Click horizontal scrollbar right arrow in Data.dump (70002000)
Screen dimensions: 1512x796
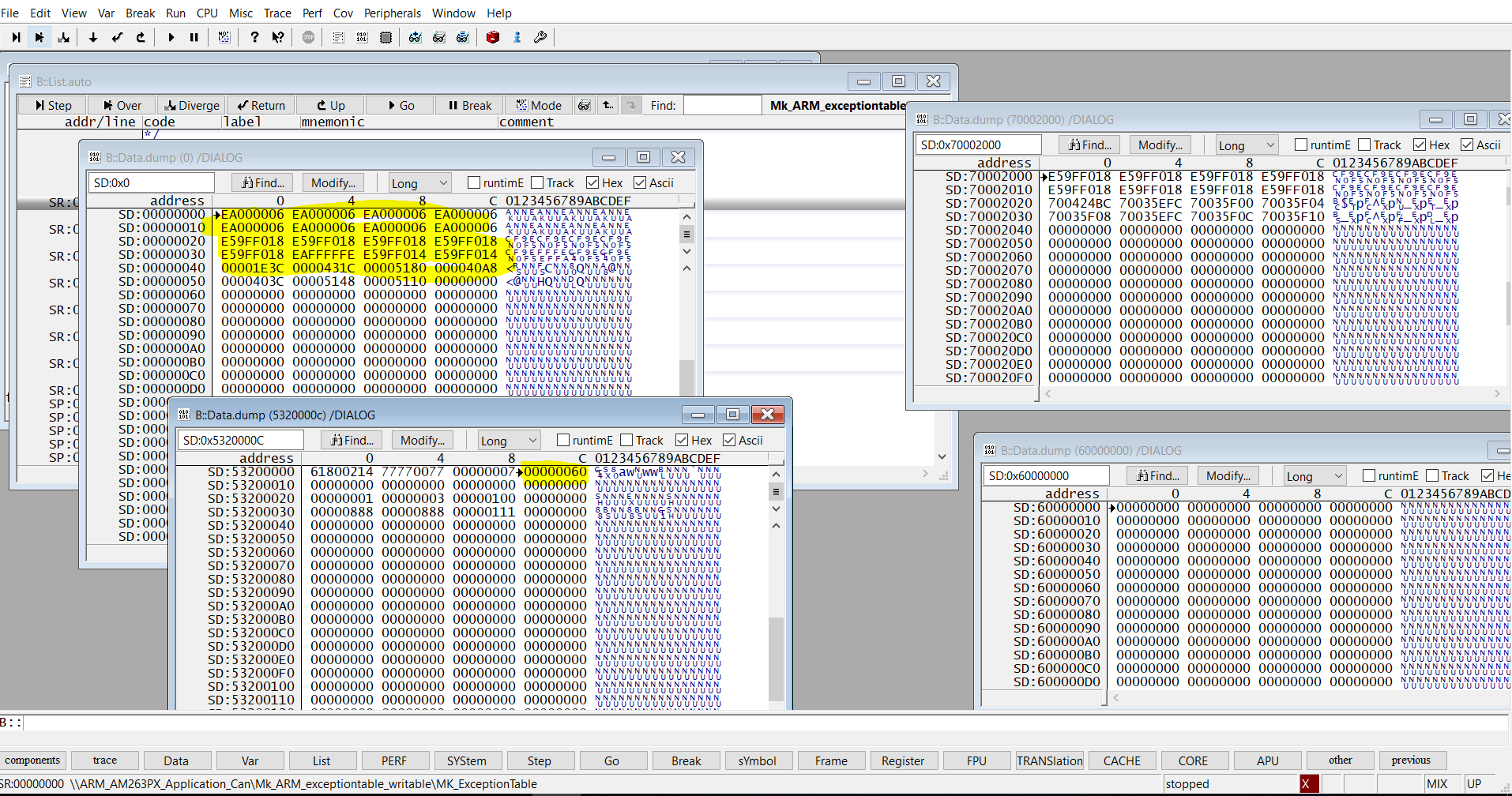click(x=1497, y=393)
